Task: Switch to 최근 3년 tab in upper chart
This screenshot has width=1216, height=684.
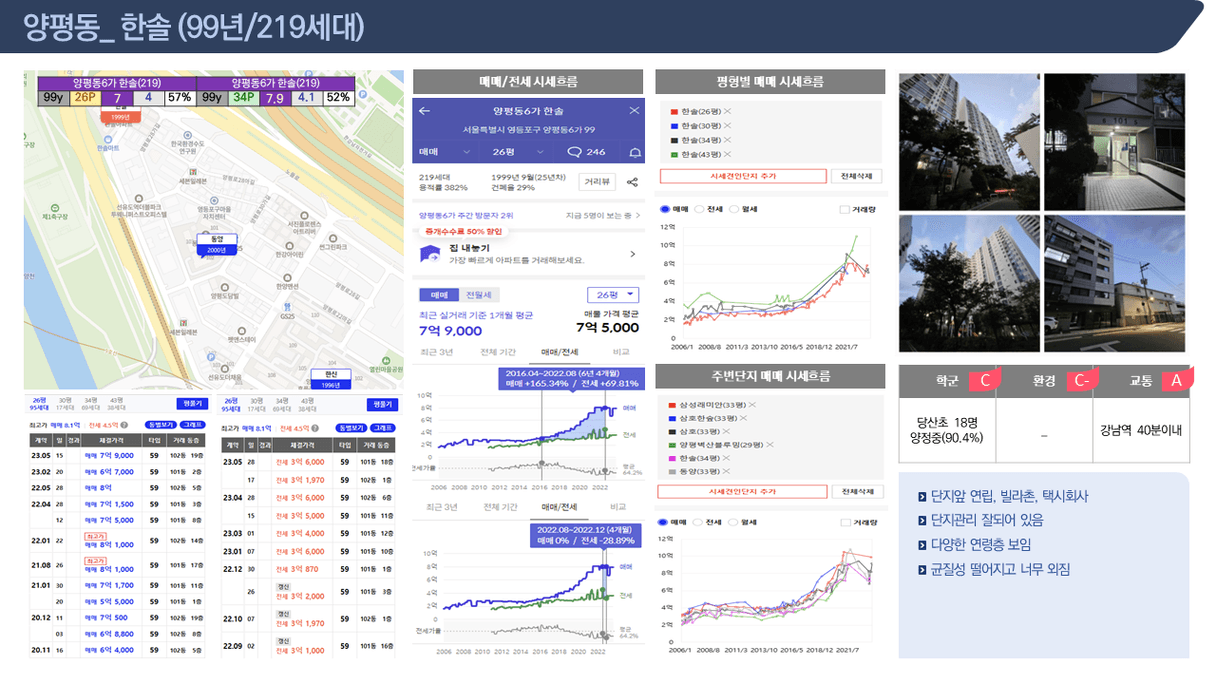Action: coord(437,352)
